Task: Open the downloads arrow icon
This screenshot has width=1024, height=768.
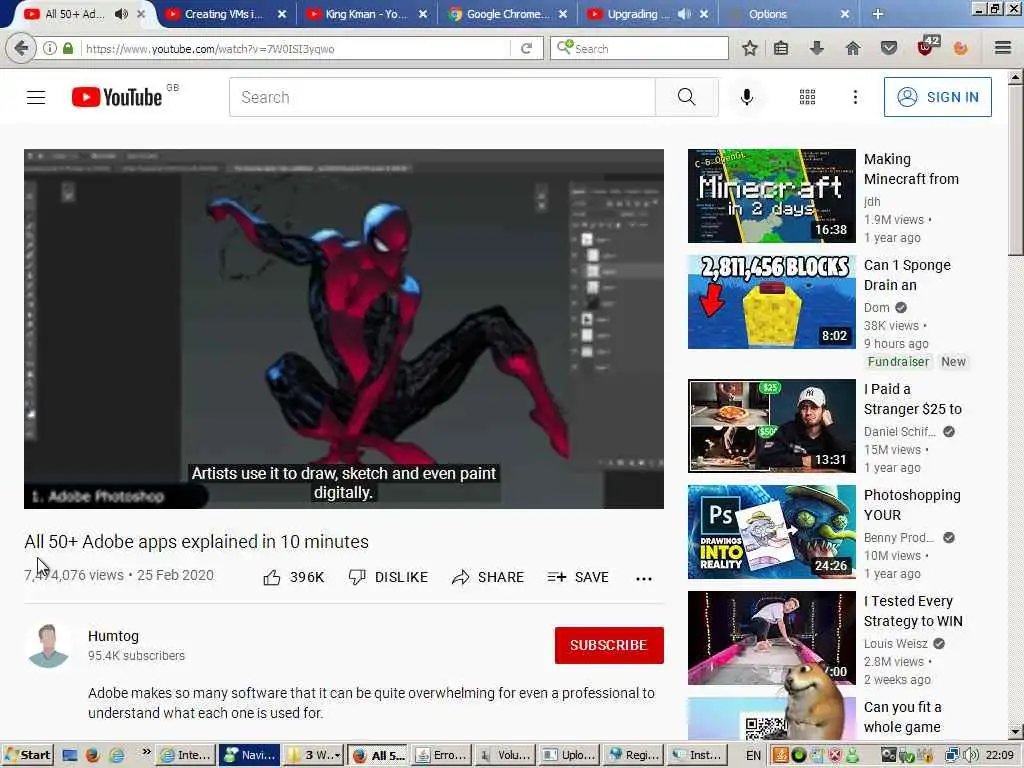Action: [x=817, y=48]
